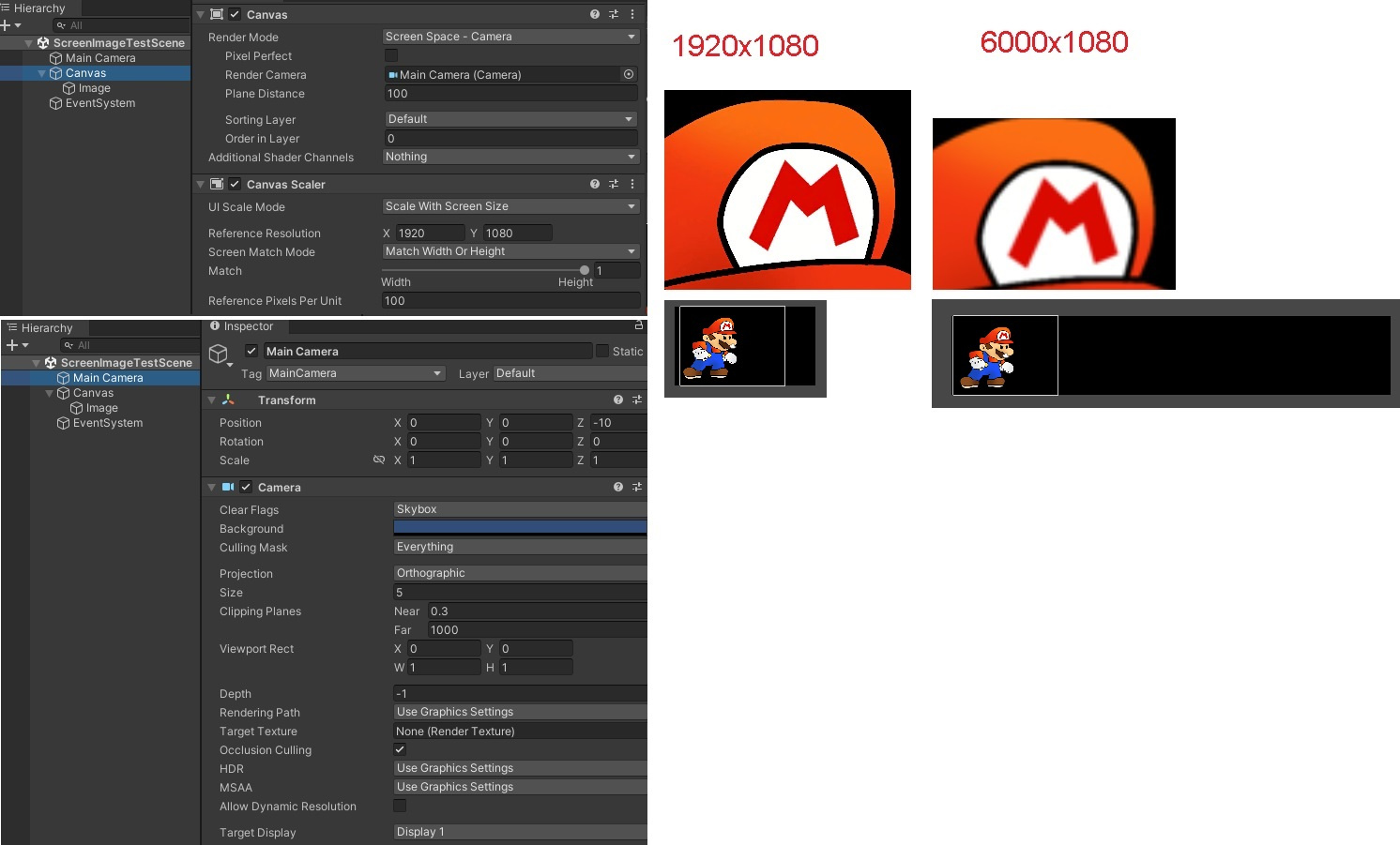
Task: Open Camera component preset icon
Action: tap(637, 487)
